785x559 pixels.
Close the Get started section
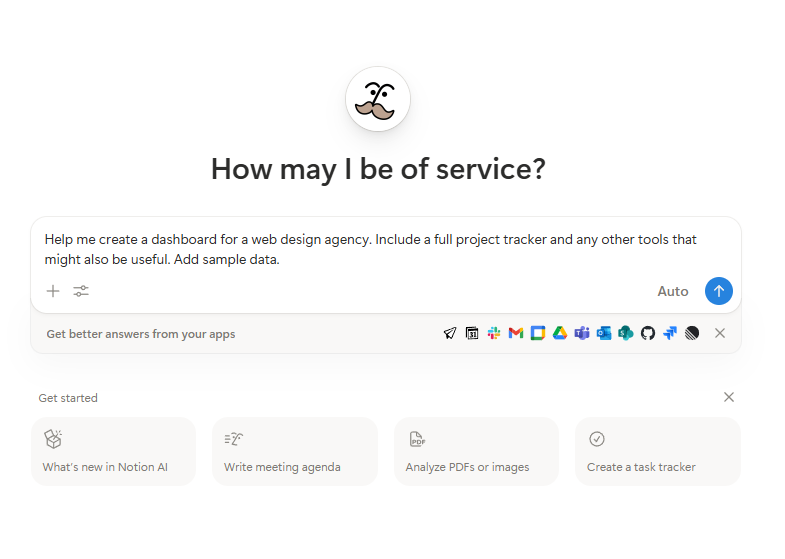(x=729, y=397)
